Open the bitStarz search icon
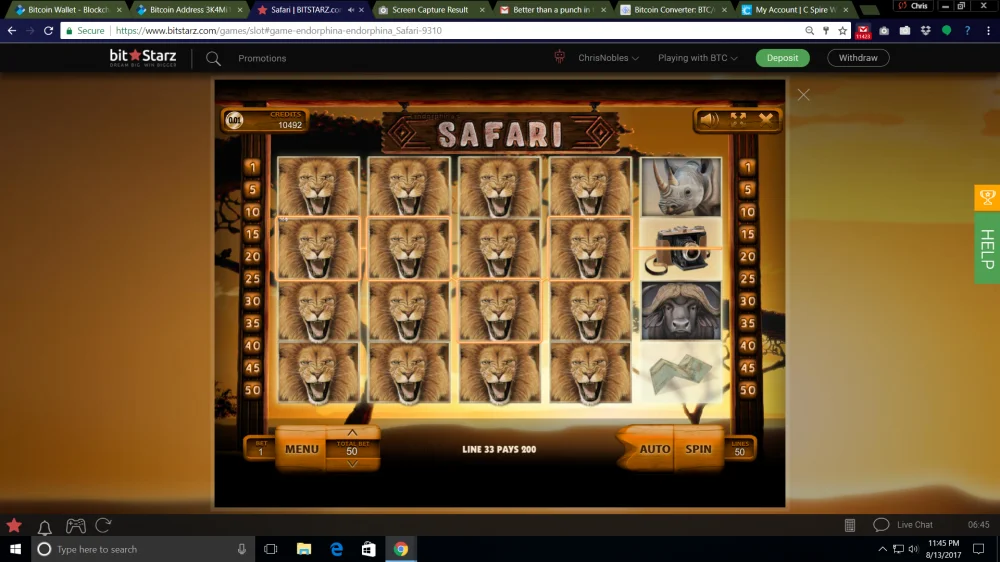1000x562 pixels. point(213,59)
